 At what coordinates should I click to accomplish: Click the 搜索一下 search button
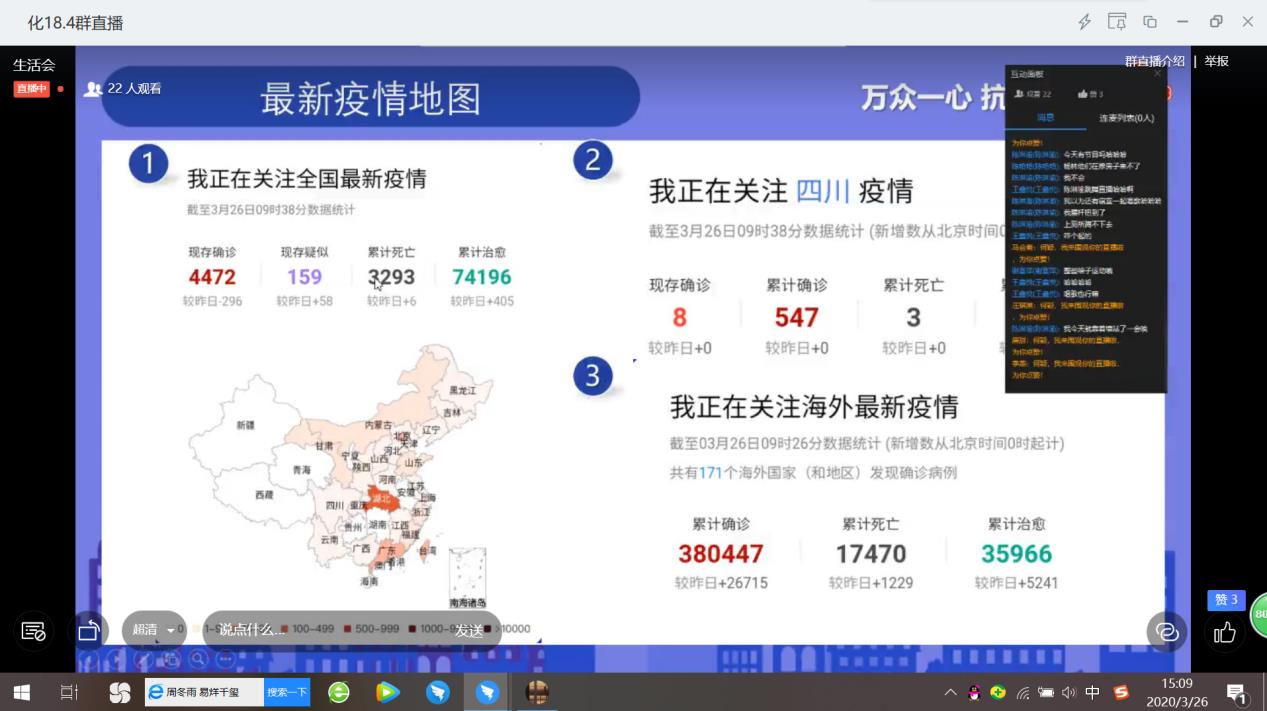[288, 692]
